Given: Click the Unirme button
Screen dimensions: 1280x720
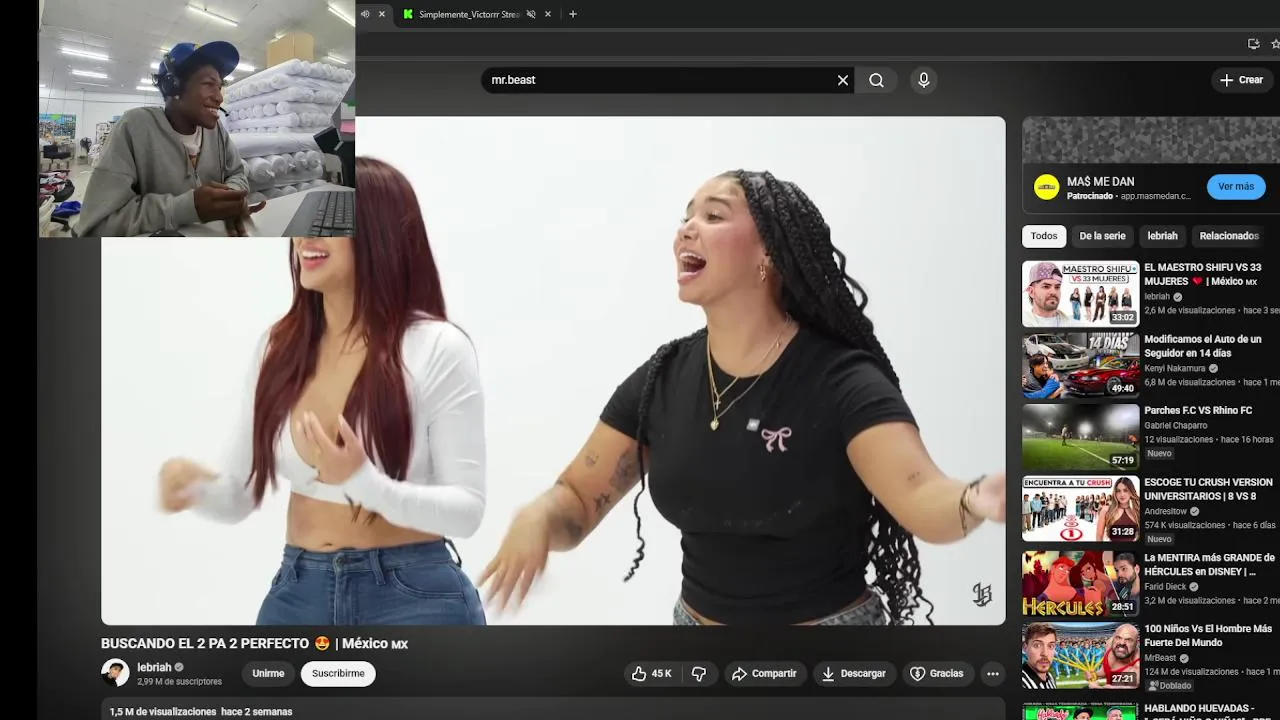Looking at the screenshot, I should click(268, 674).
